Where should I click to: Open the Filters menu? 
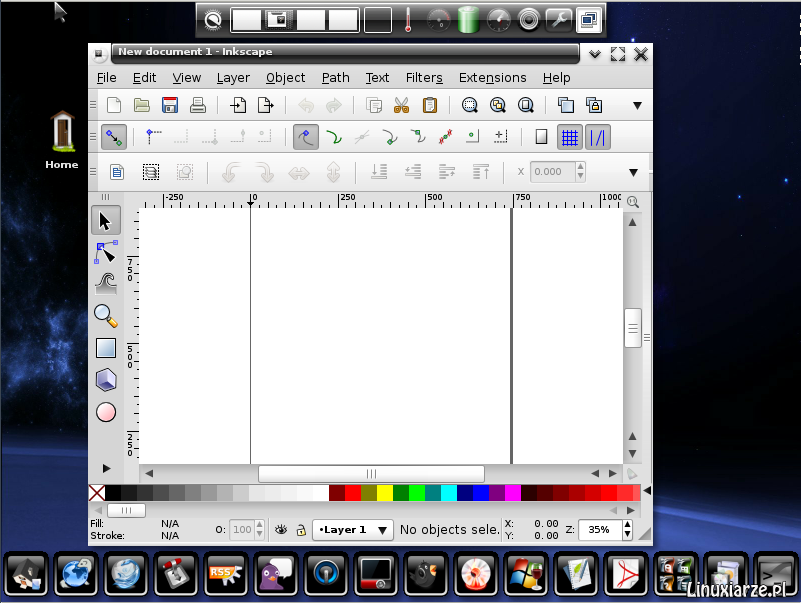pos(424,77)
